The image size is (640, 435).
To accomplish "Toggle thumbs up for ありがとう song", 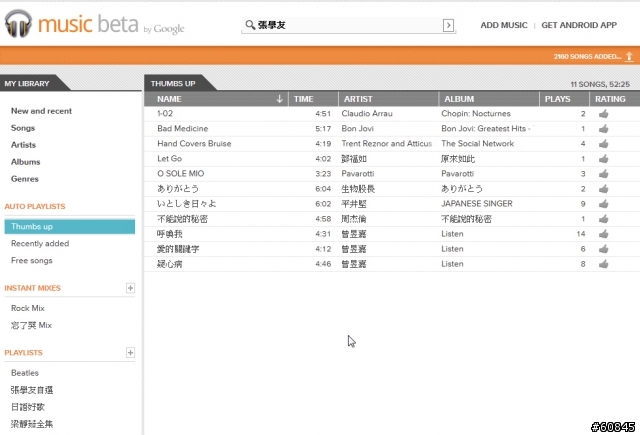I will (603, 189).
